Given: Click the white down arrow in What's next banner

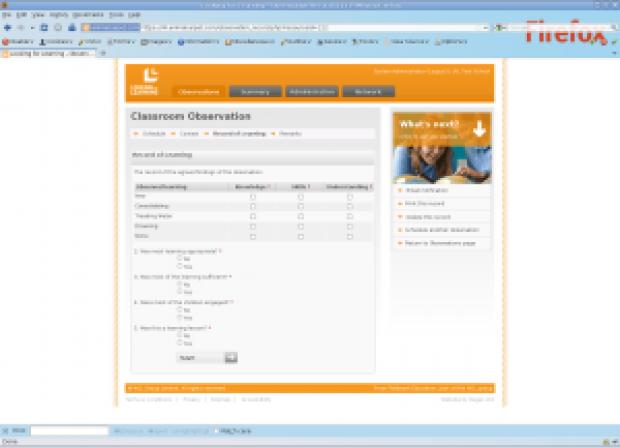Looking at the screenshot, I should 479,129.
